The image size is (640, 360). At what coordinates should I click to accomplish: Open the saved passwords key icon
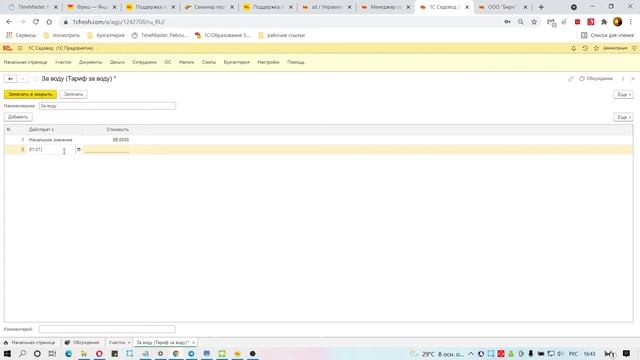[507, 22]
